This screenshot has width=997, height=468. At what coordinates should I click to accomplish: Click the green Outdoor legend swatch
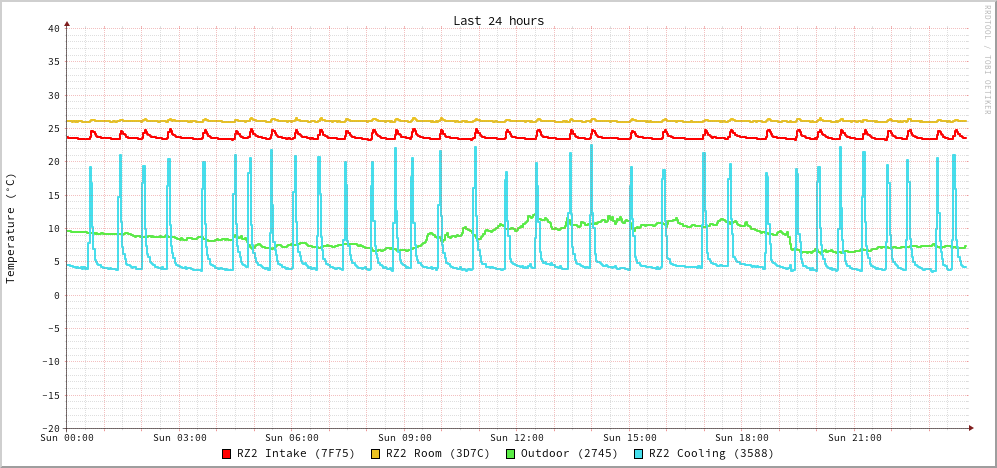510,454
